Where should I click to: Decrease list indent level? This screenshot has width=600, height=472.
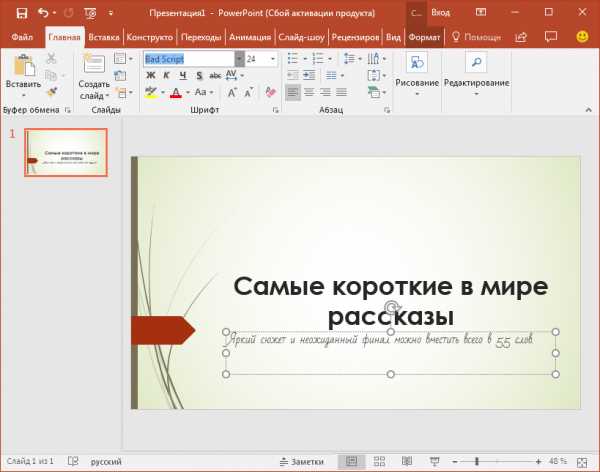pos(293,75)
